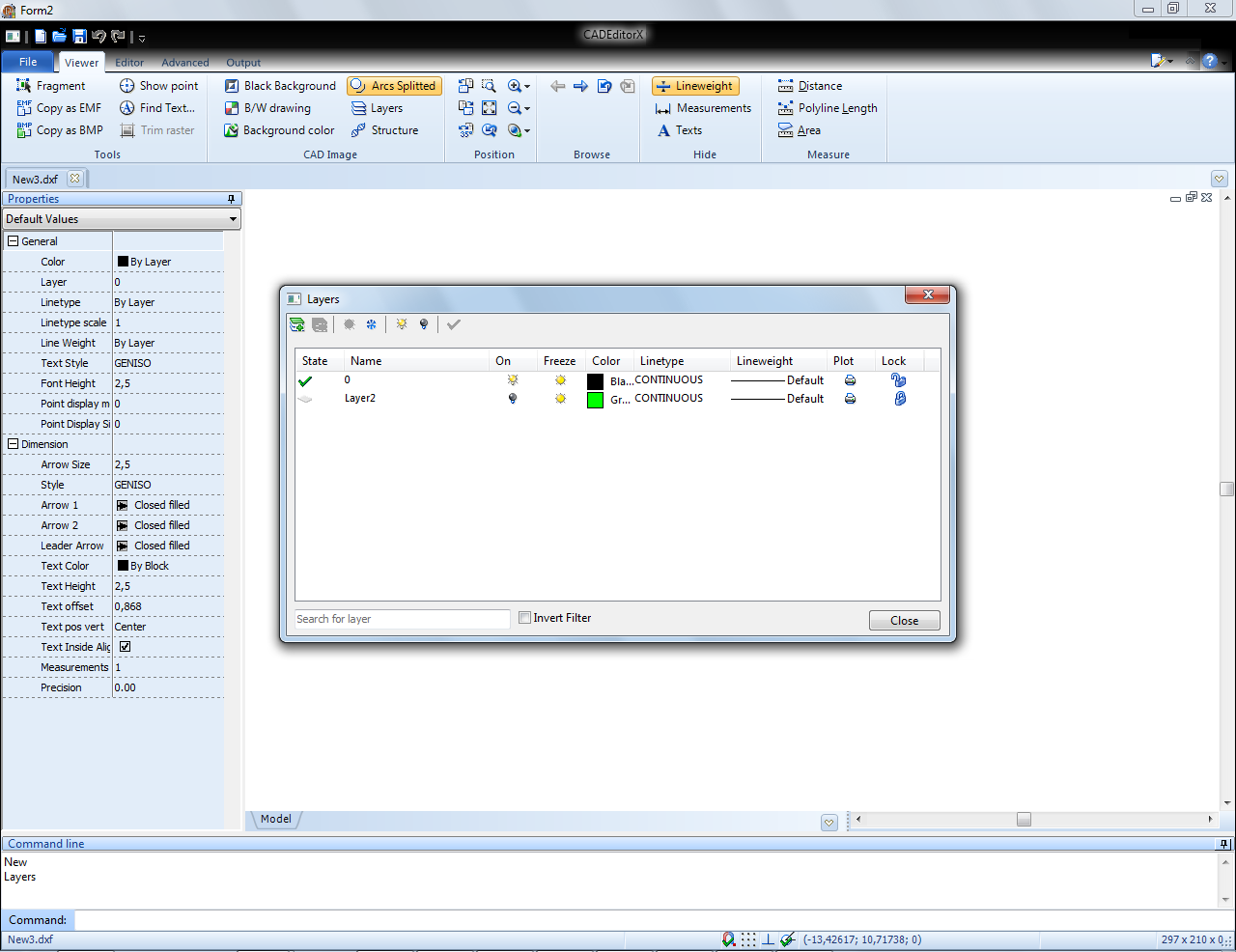The height and width of the screenshot is (952, 1236).
Task: Click the Leader Arrow Closed filled value
Action: (x=162, y=546)
